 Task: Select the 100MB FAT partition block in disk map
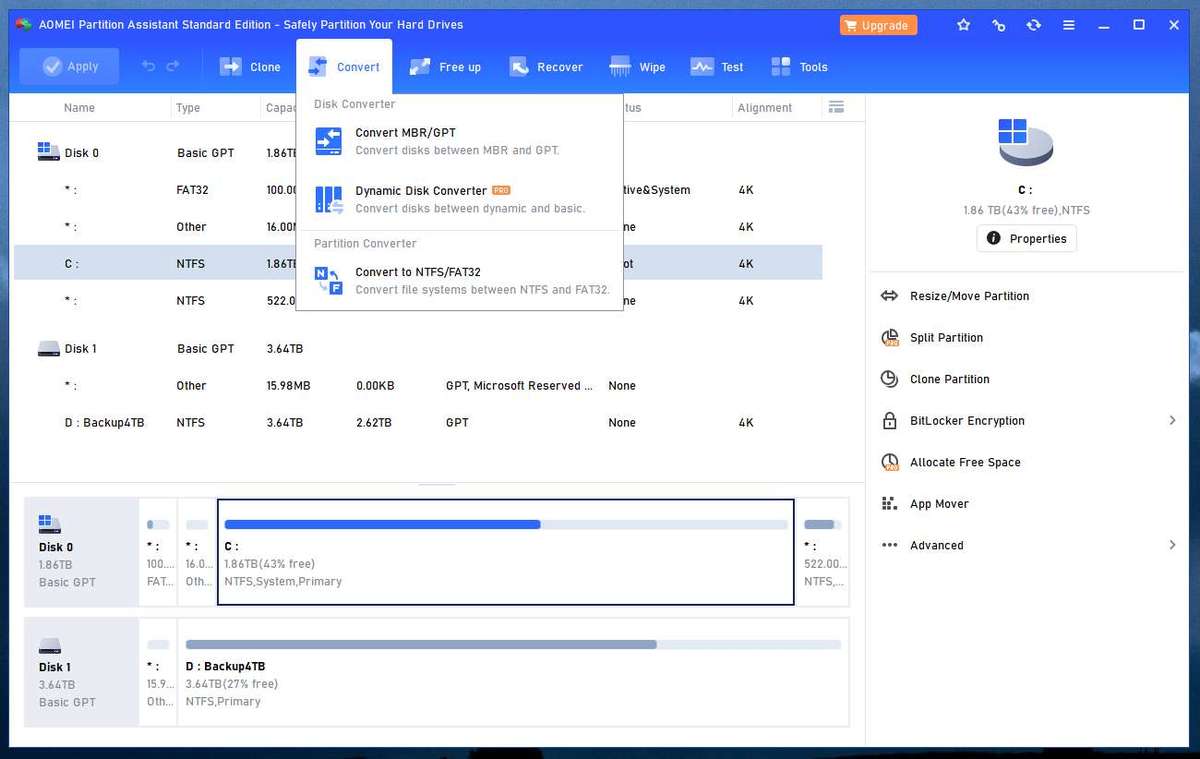[158, 552]
